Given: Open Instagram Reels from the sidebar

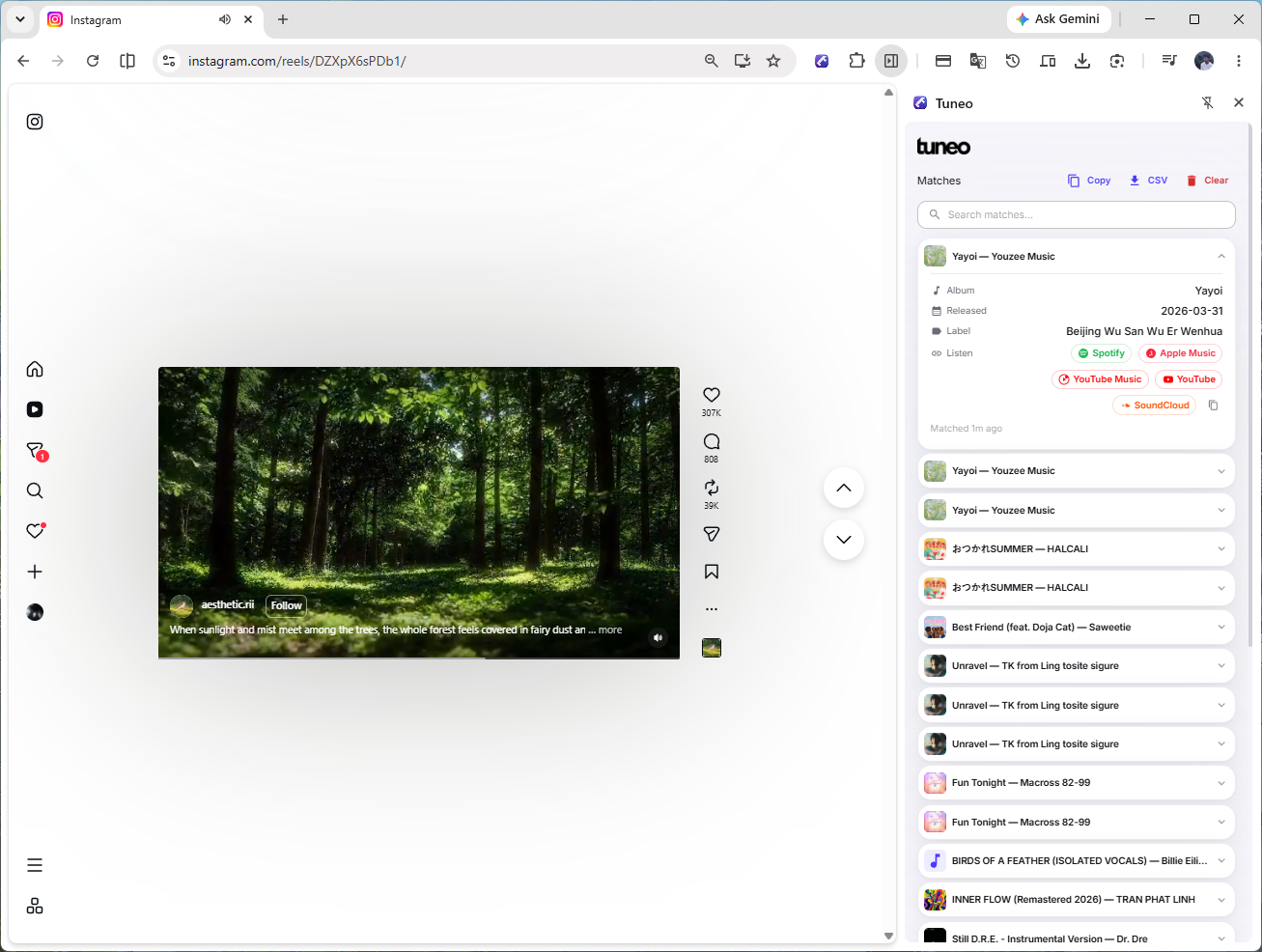Looking at the screenshot, I should click(35, 409).
